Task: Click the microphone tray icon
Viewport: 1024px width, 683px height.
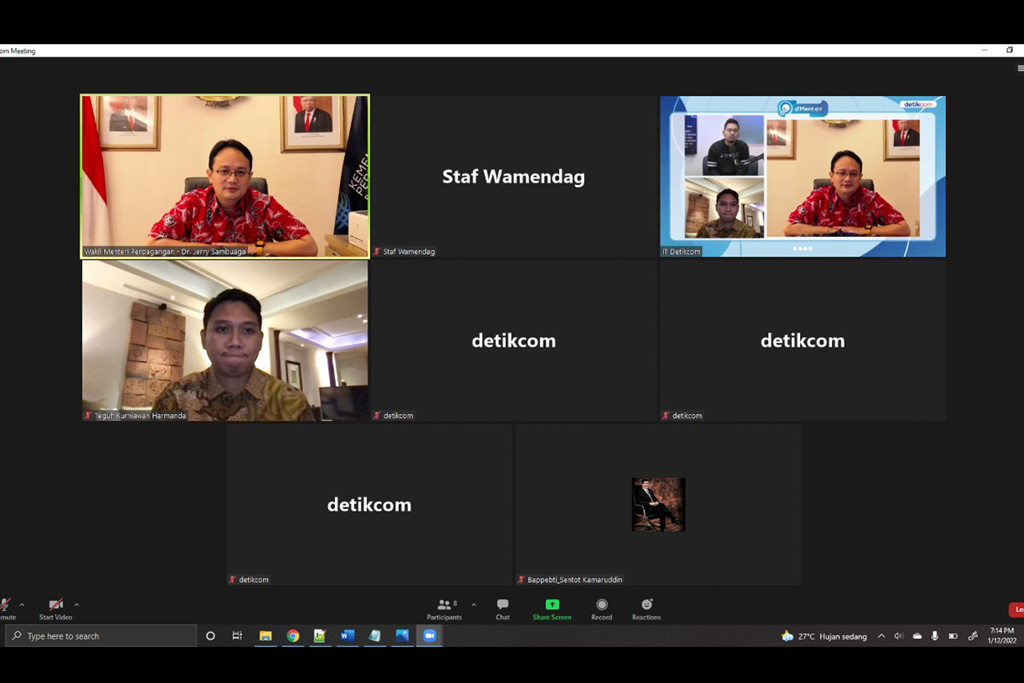Action: 935,636
